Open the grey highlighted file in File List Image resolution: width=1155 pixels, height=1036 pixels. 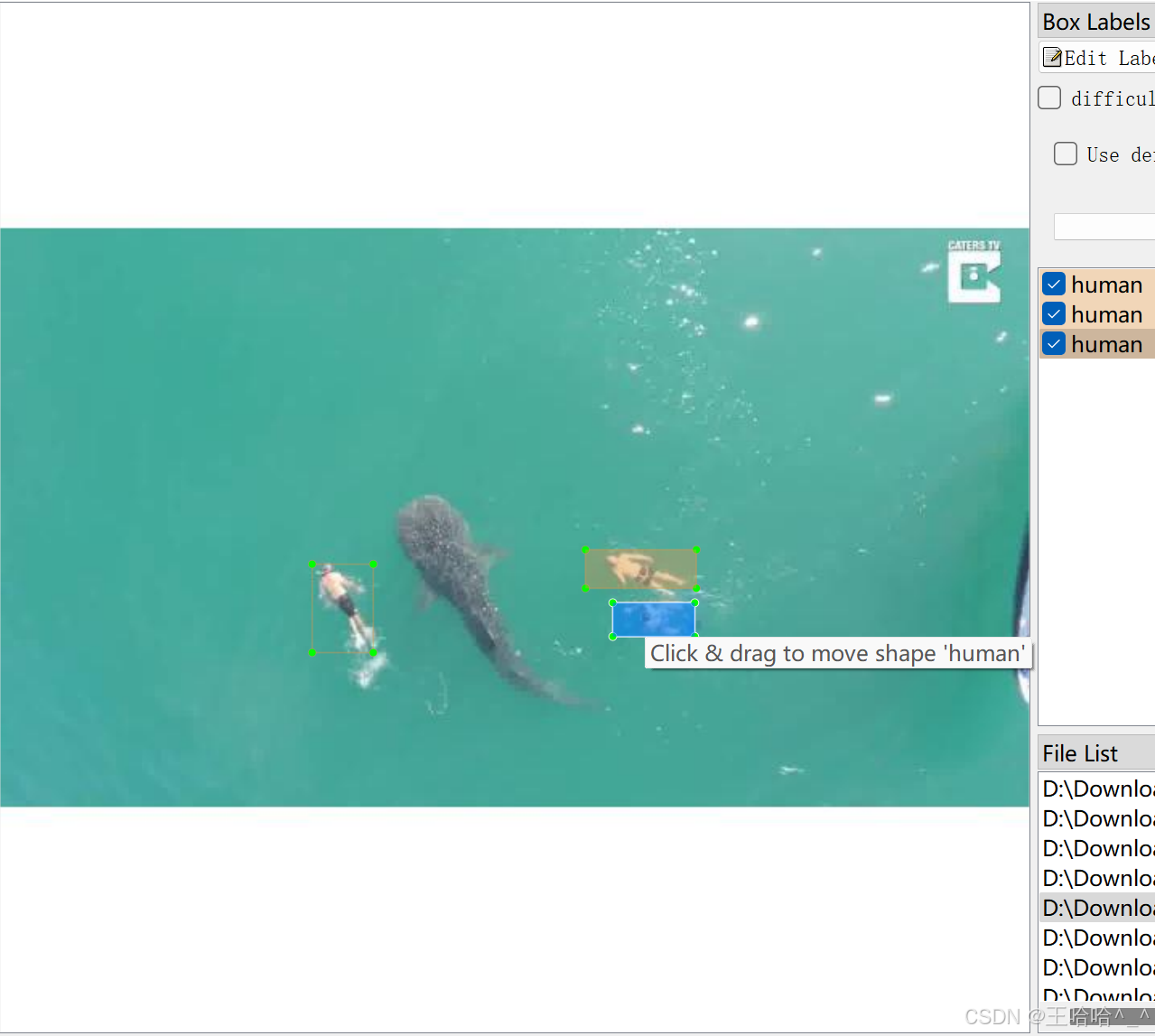(x=1097, y=908)
